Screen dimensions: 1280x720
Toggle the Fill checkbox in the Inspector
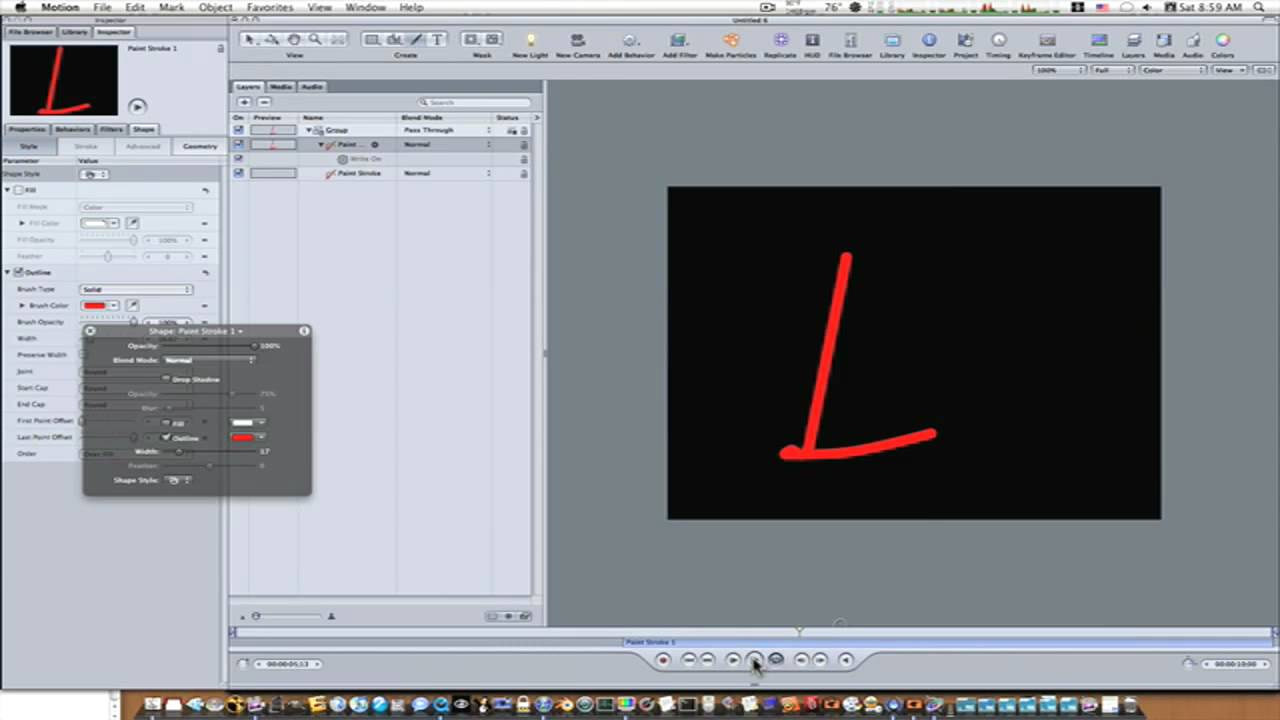click(19, 190)
